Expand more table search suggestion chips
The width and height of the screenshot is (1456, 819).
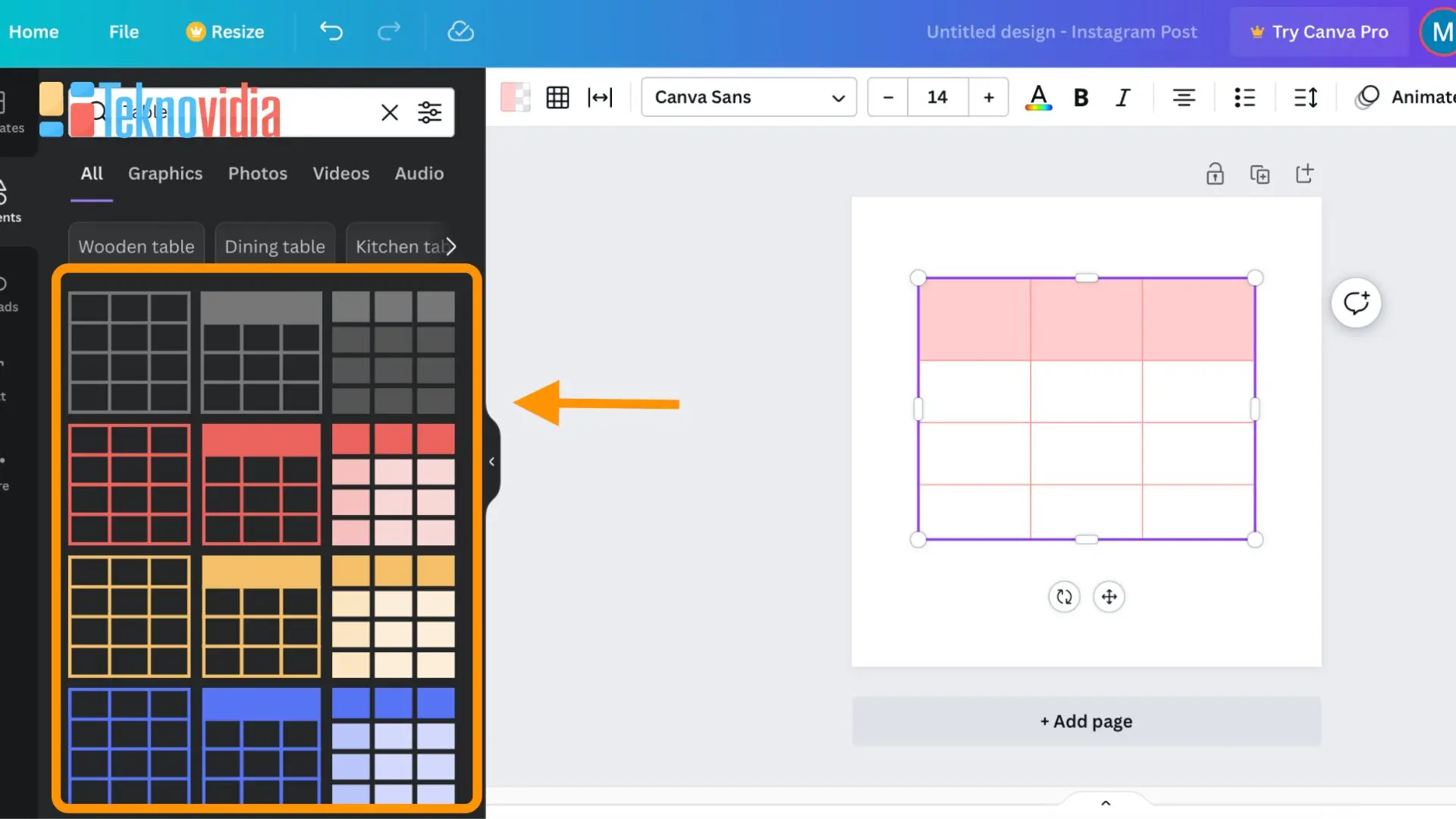pyautogui.click(x=450, y=246)
